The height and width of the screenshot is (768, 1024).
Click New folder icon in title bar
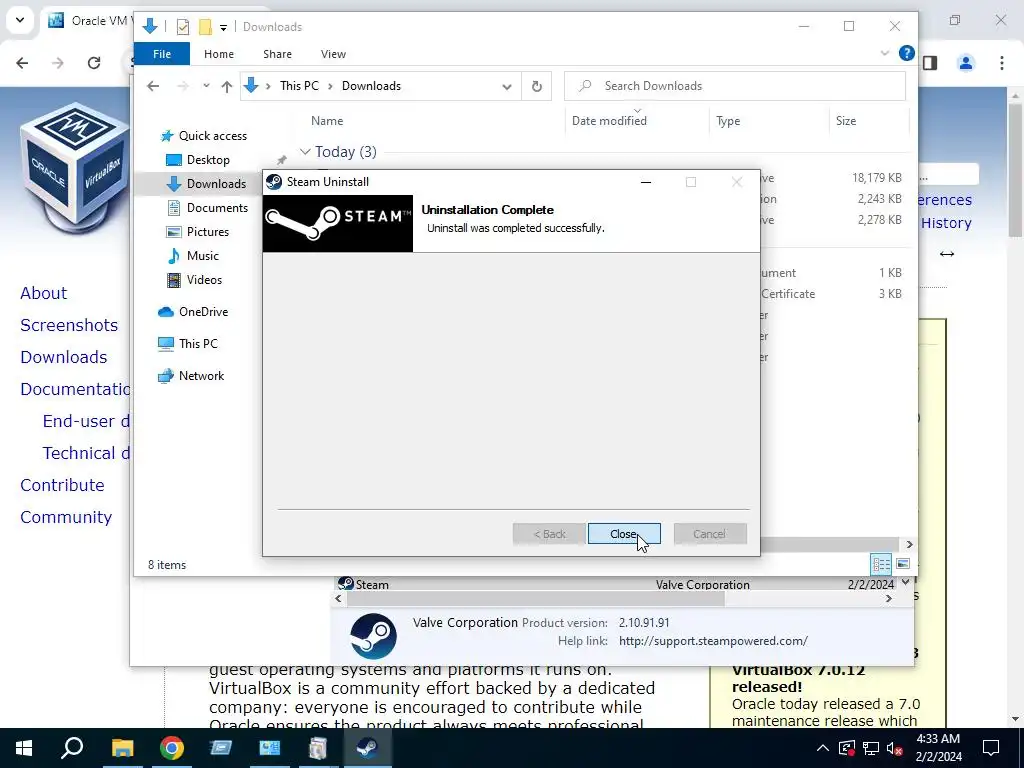tap(205, 27)
